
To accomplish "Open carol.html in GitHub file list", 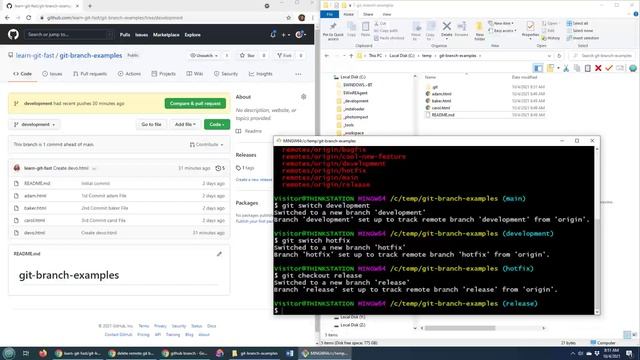I will pyautogui.click(x=34, y=220).
